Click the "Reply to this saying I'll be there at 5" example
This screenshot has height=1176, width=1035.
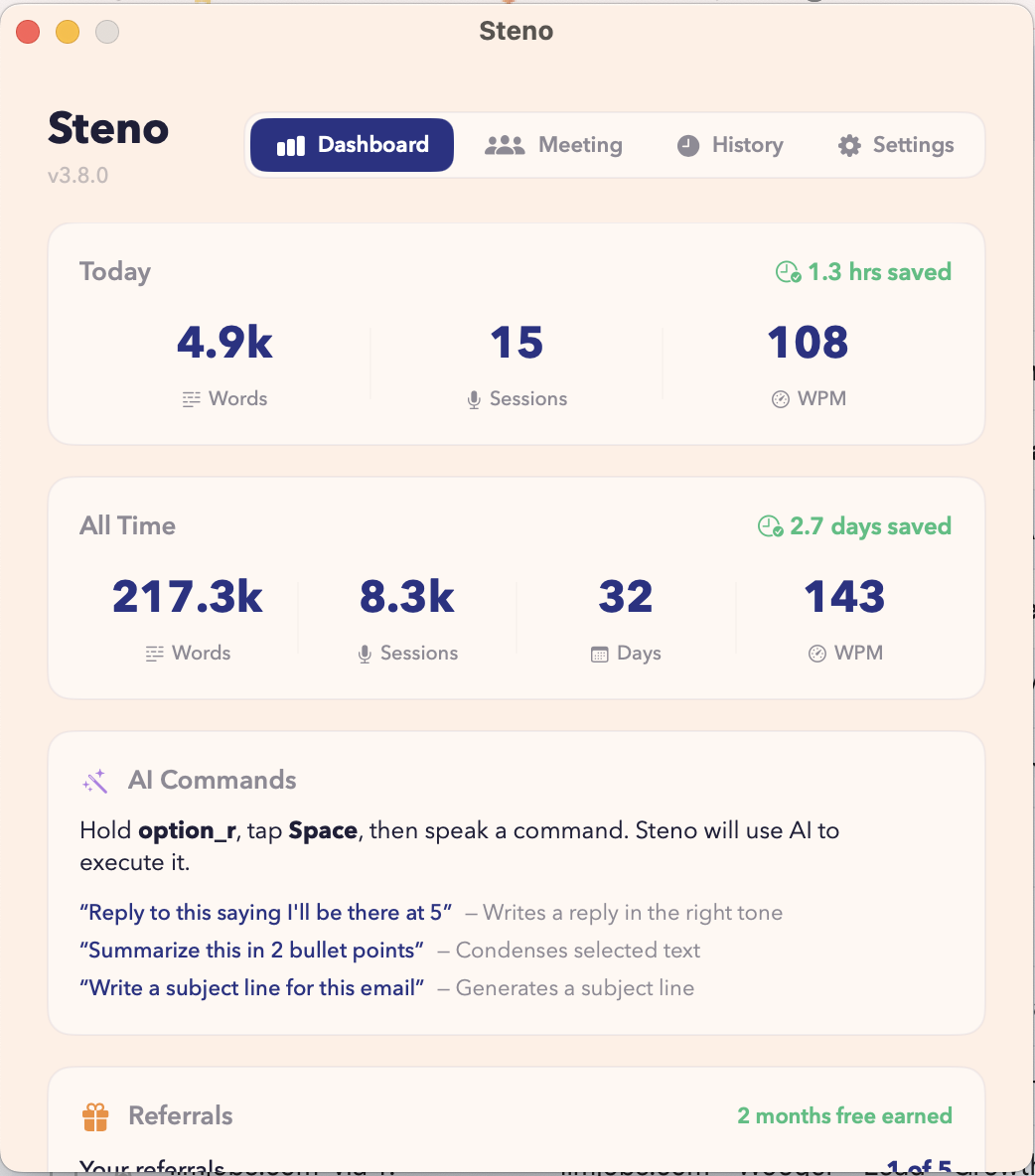(x=266, y=913)
